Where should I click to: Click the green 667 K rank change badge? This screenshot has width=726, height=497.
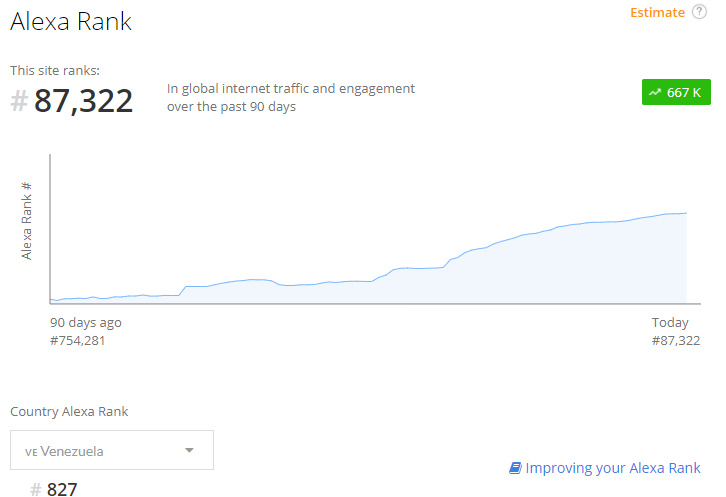[676, 92]
